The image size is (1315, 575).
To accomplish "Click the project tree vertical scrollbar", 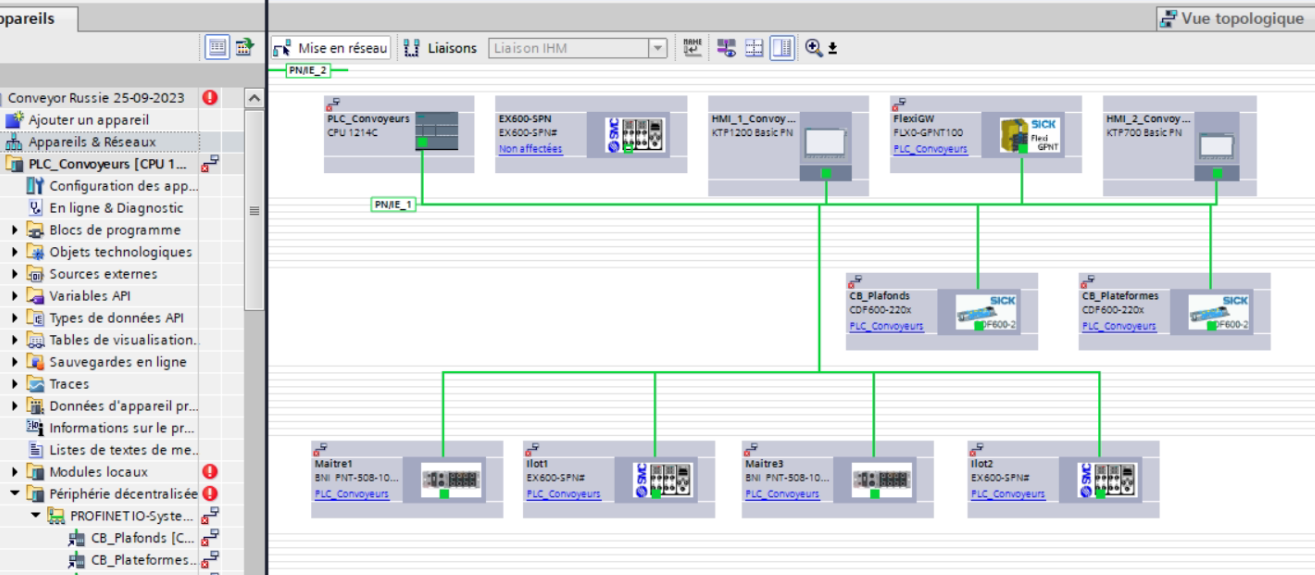I will click(x=254, y=210).
